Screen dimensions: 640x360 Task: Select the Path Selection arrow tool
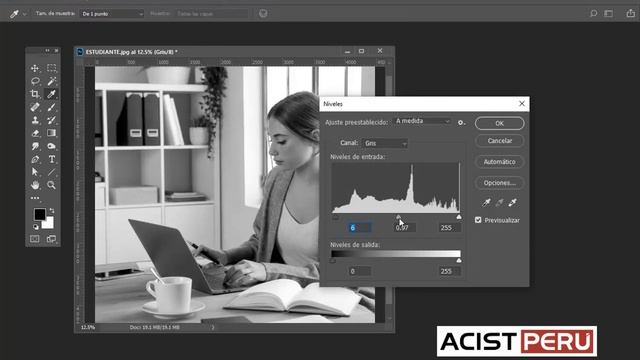(x=35, y=172)
